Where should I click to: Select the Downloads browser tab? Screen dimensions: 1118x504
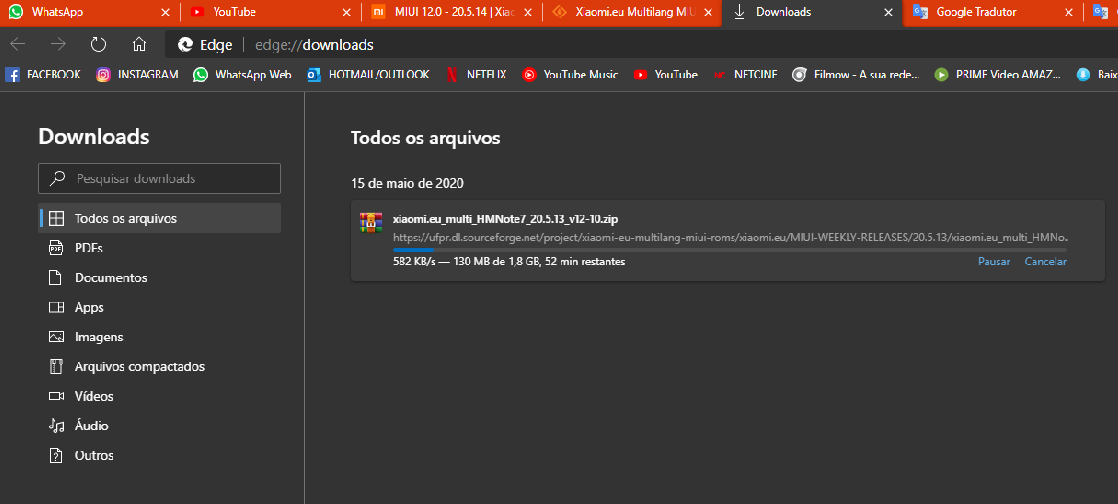point(812,12)
